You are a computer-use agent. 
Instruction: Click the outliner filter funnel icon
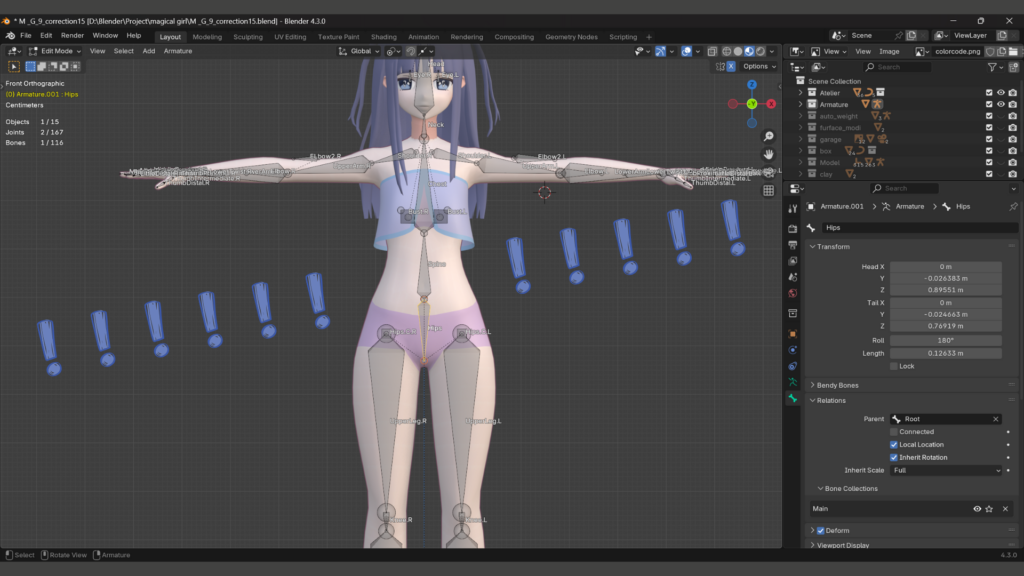pyautogui.click(x=992, y=67)
